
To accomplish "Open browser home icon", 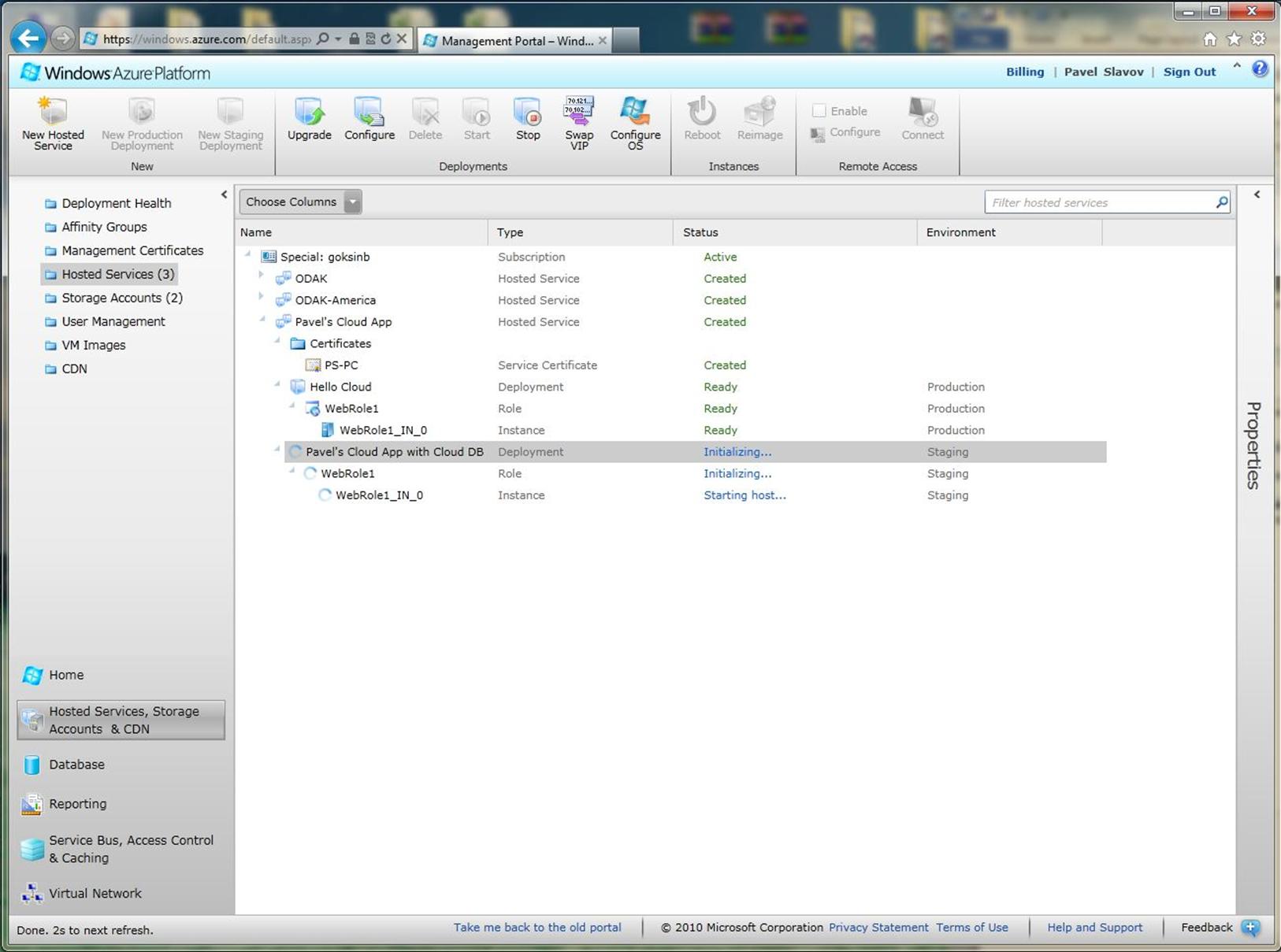I will [1210, 39].
